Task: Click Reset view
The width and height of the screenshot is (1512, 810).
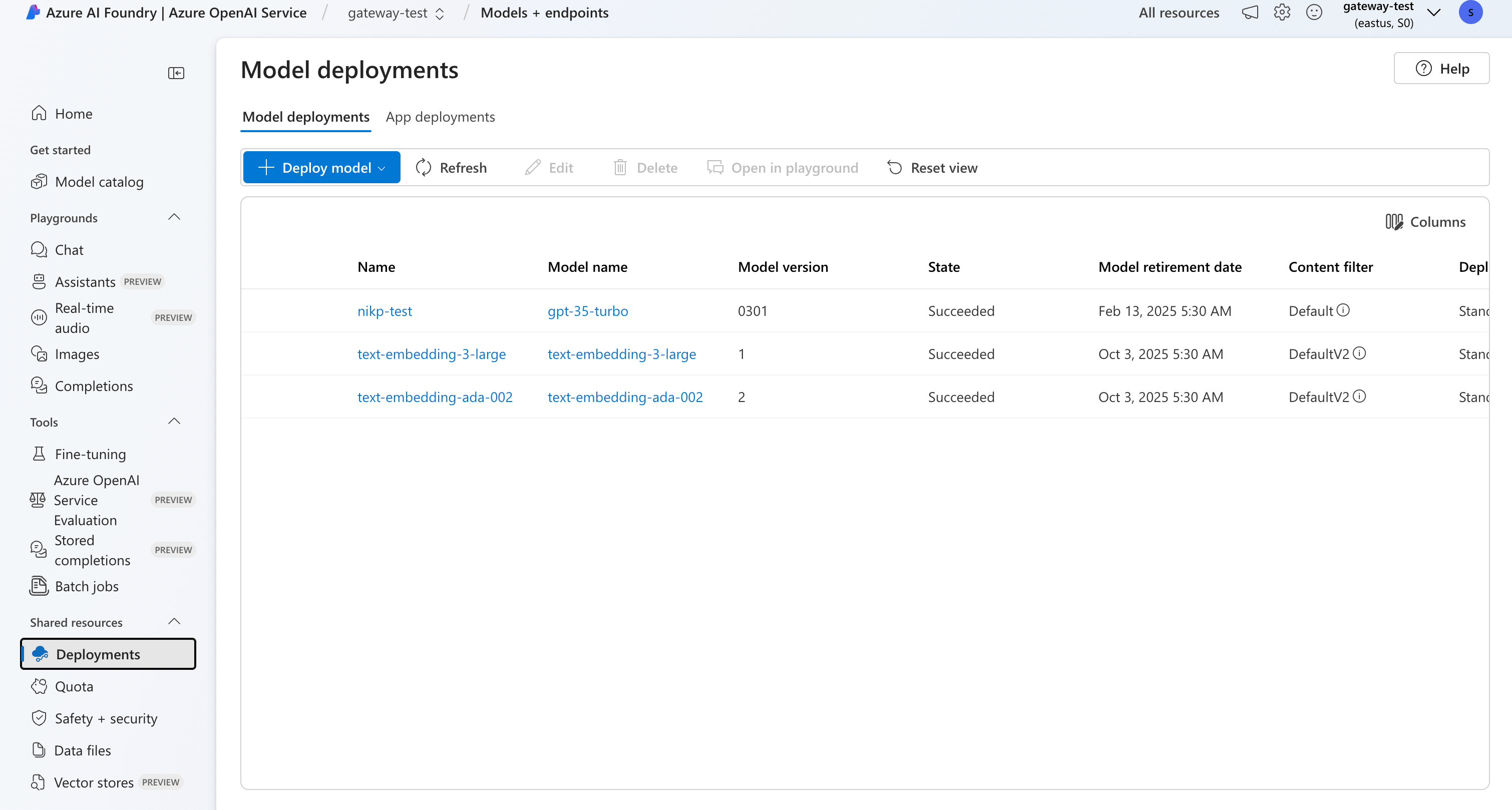Action: [932, 168]
